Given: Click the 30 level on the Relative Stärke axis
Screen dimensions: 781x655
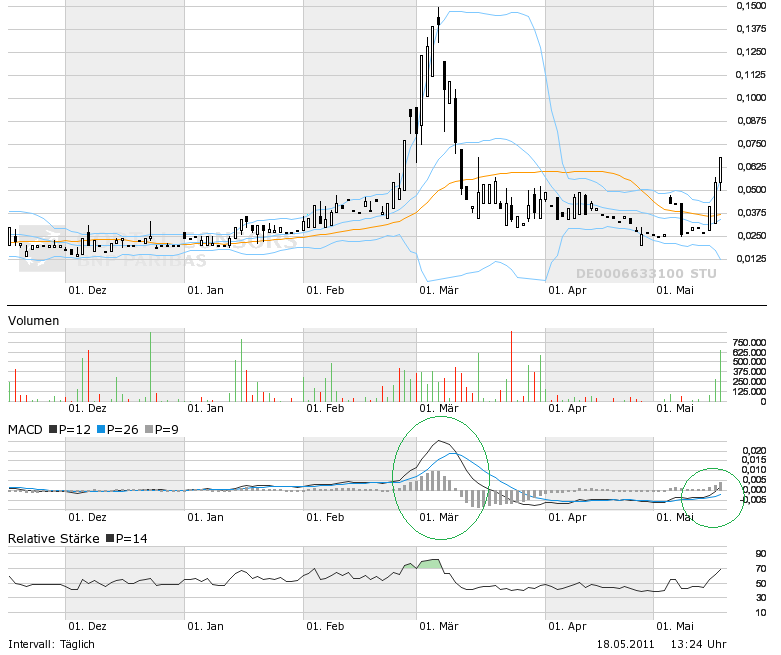Looking at the screenshot, I should pyautogui.click(x=761, y=598).
